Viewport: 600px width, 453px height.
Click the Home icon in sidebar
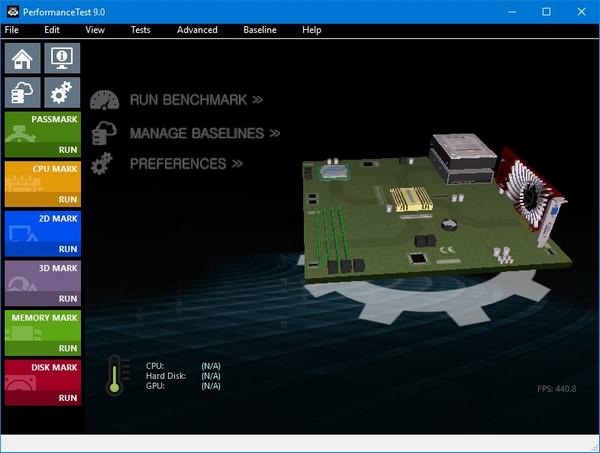[x=24, y=58]
